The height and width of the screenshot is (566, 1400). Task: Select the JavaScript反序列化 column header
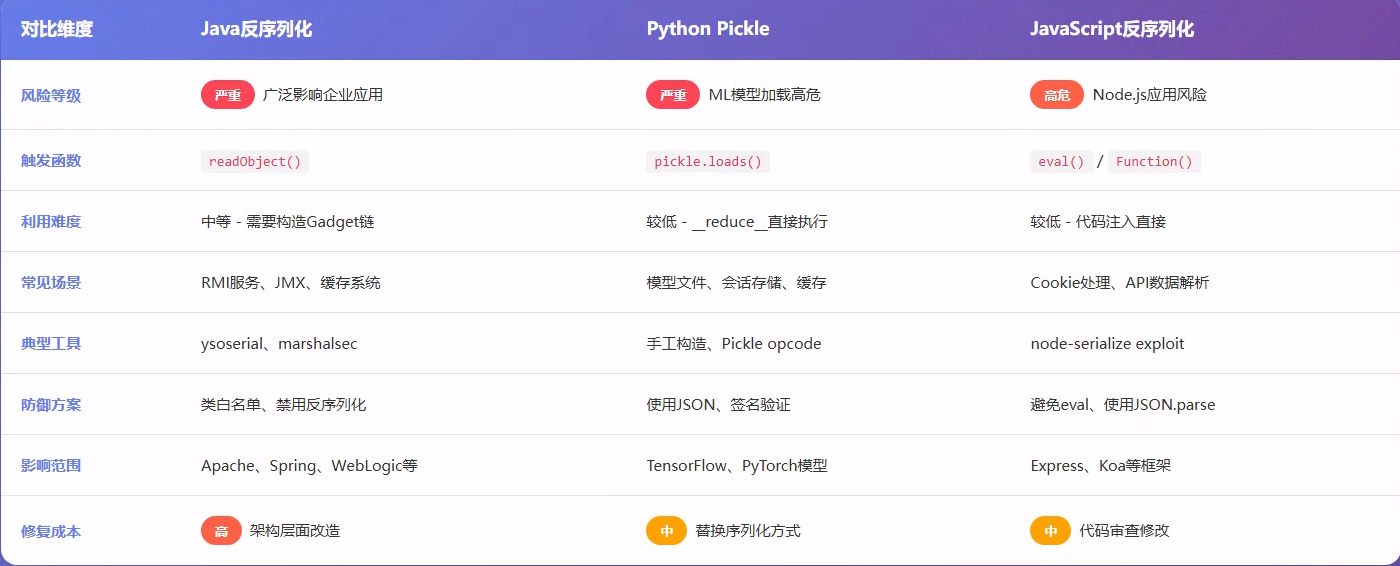1112,29
